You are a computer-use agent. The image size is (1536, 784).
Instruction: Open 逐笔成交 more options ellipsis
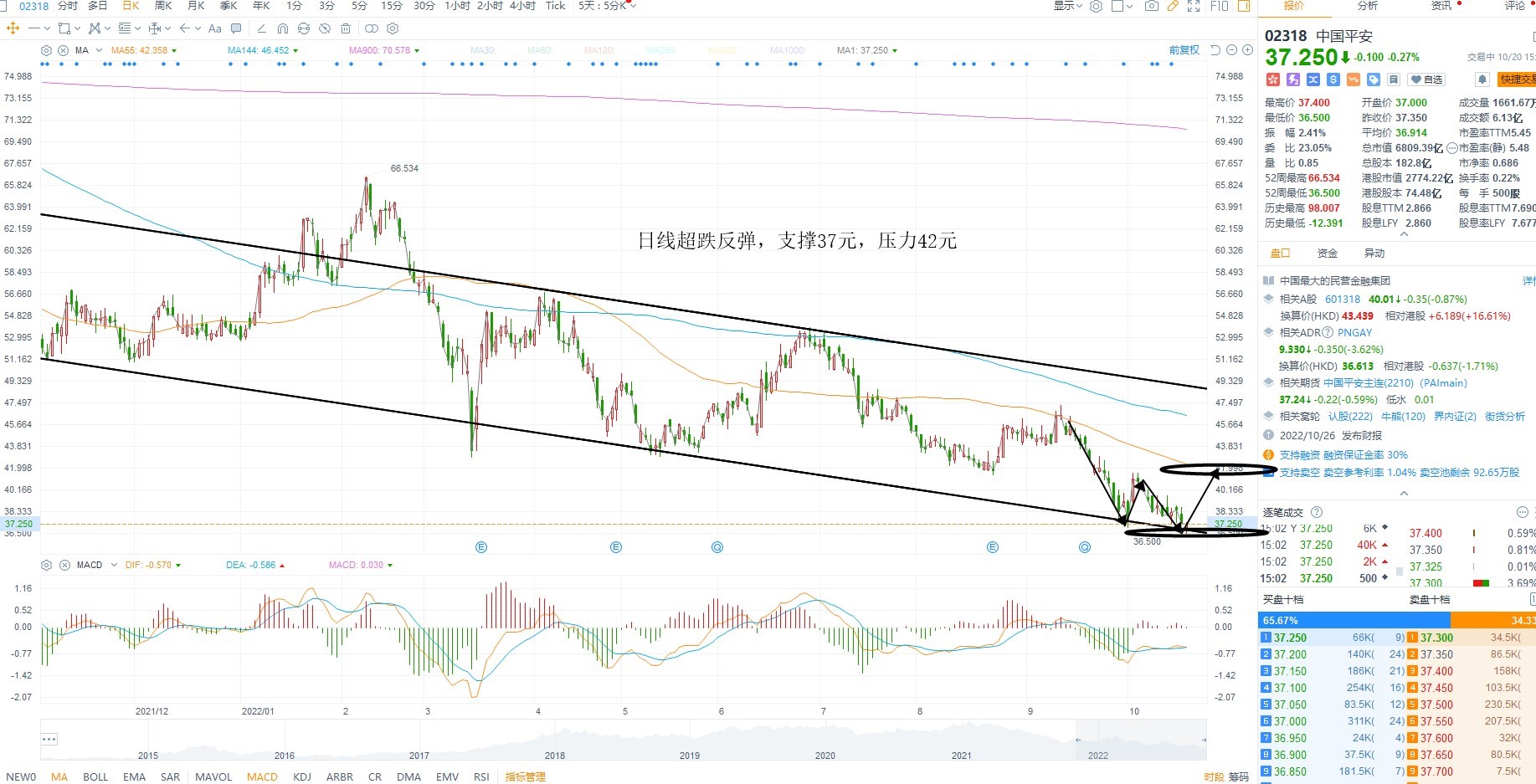coord(1522,512)
